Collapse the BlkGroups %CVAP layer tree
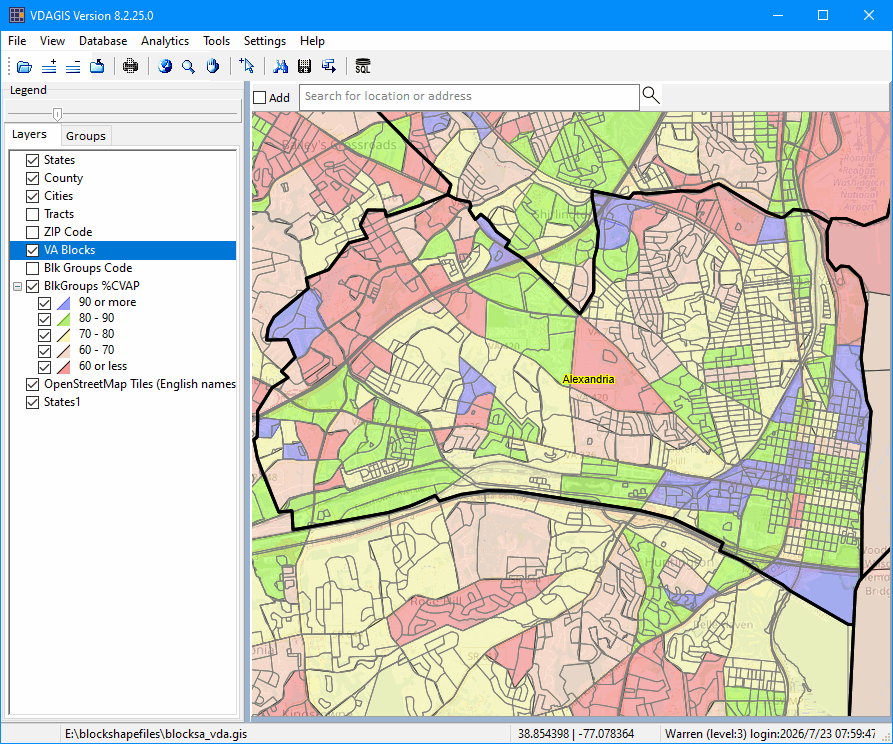 [18, 286]
